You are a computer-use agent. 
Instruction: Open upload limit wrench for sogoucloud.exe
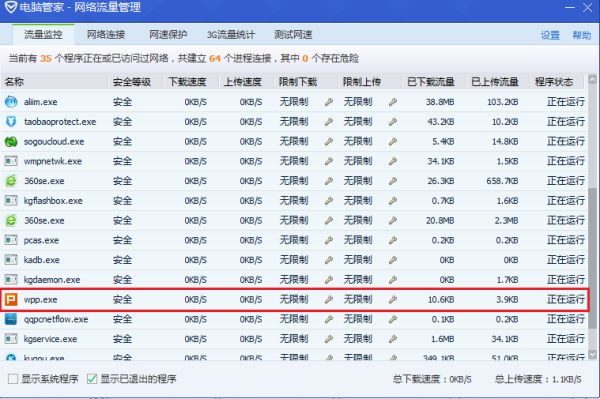pyautogui.click(x=393, y=142)
